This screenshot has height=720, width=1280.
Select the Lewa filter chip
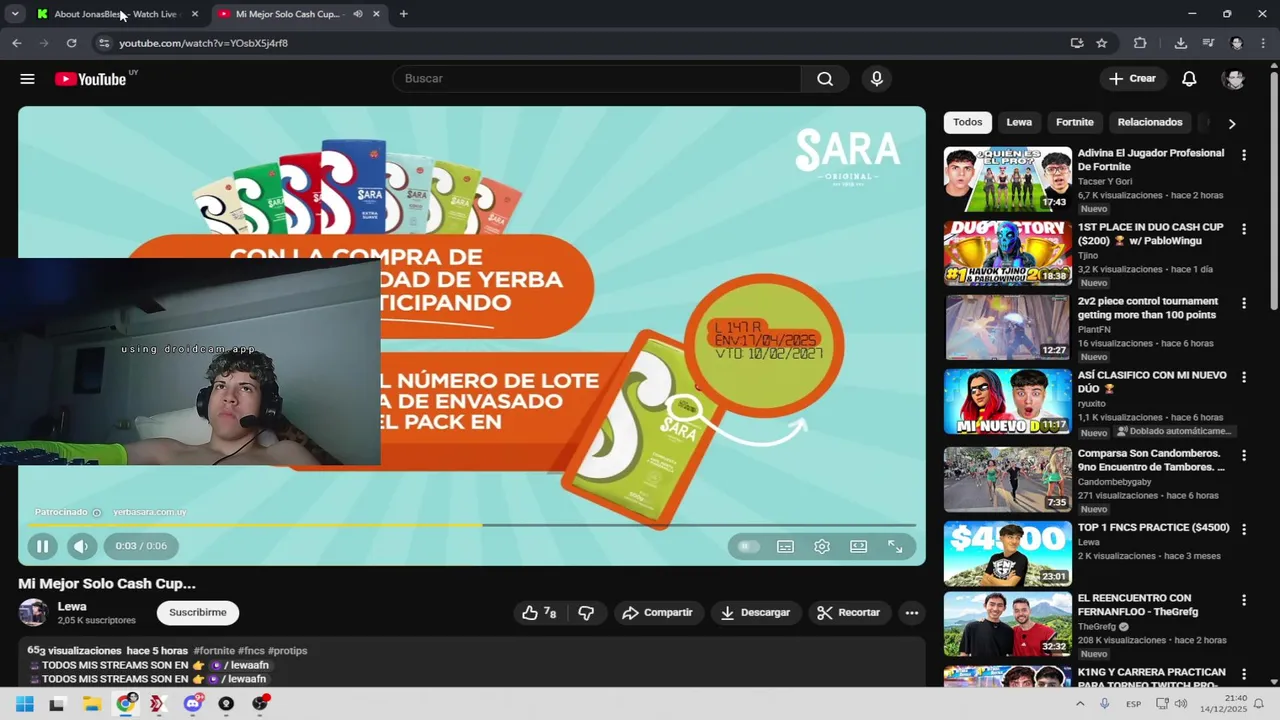(x=1019, y=122)
